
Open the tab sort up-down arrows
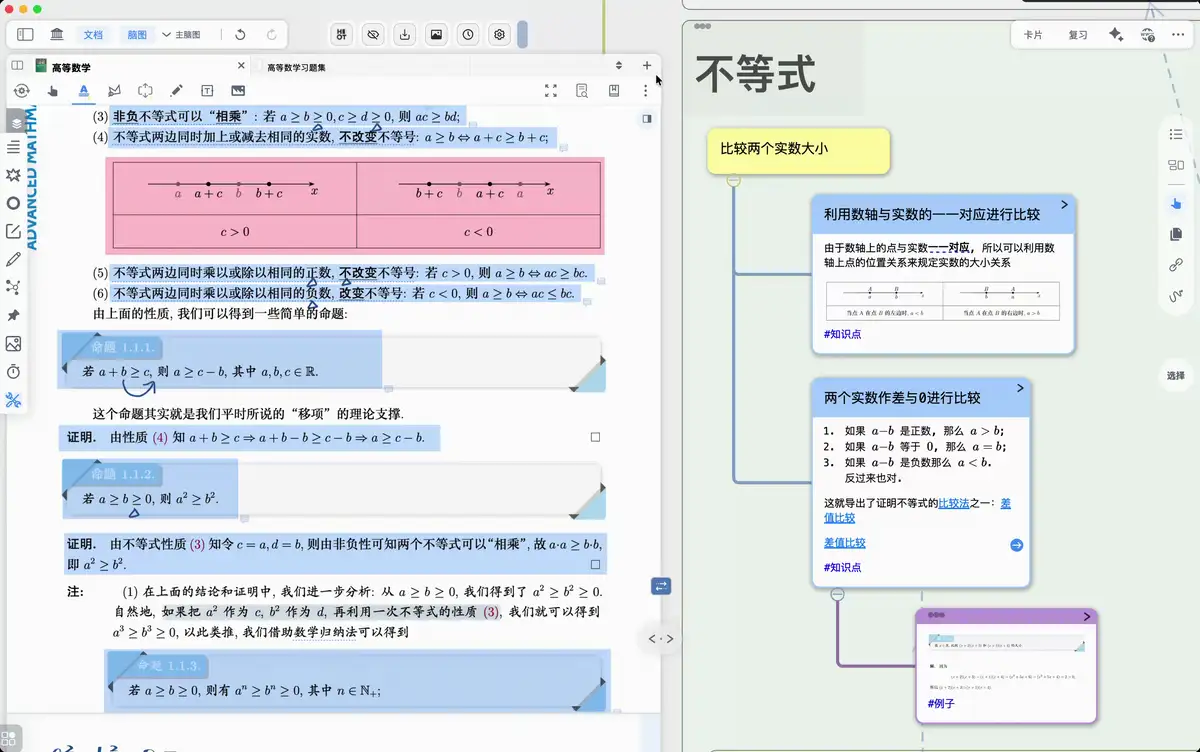(x=619, y=66)
